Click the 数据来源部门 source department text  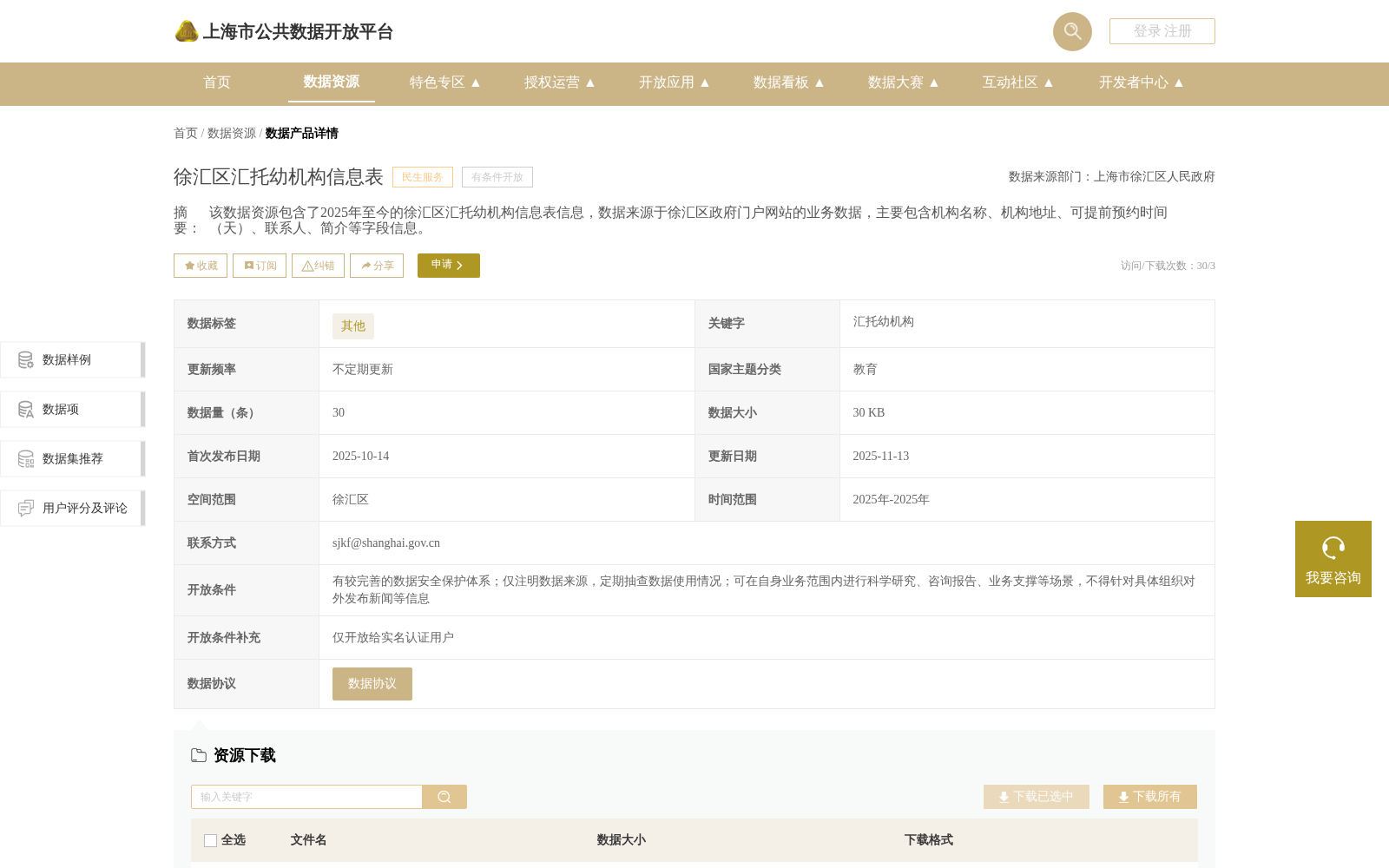click(x=1112, y=177)
